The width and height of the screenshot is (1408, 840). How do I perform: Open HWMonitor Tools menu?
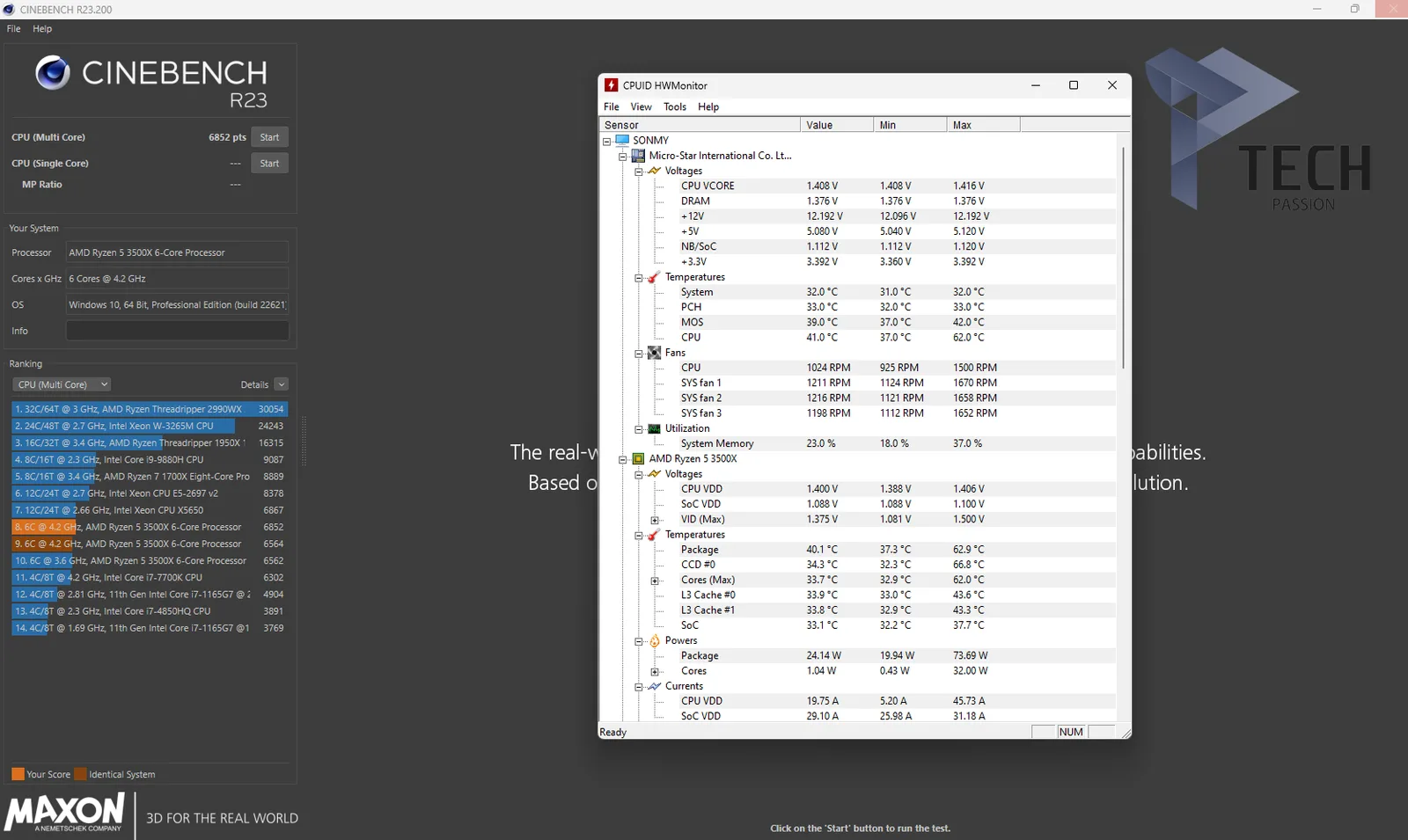click(x=675, y=106)
